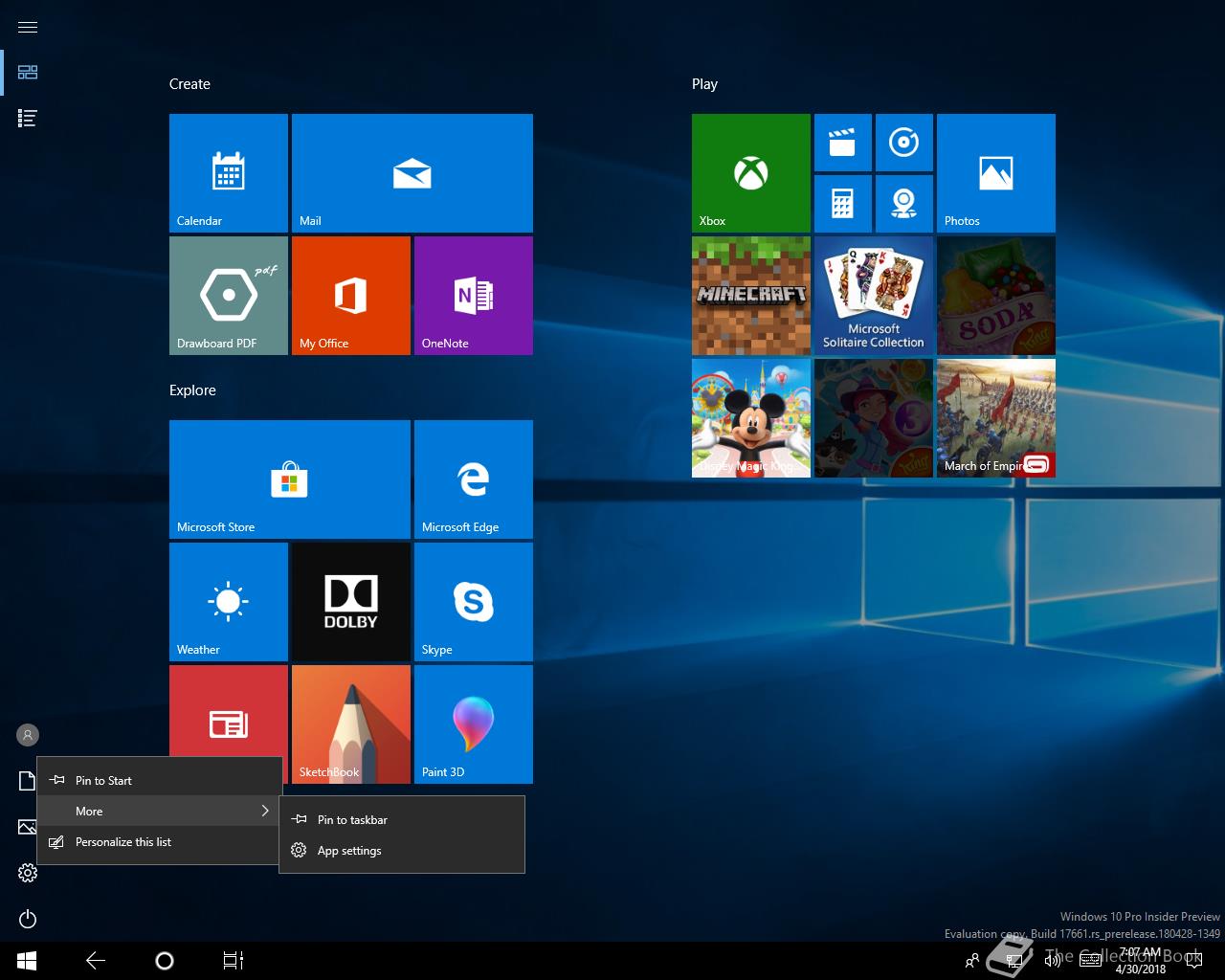The image size is (1225, 980).
Task: Open the Pictures sidebar icon
Action: click(26, 827)
